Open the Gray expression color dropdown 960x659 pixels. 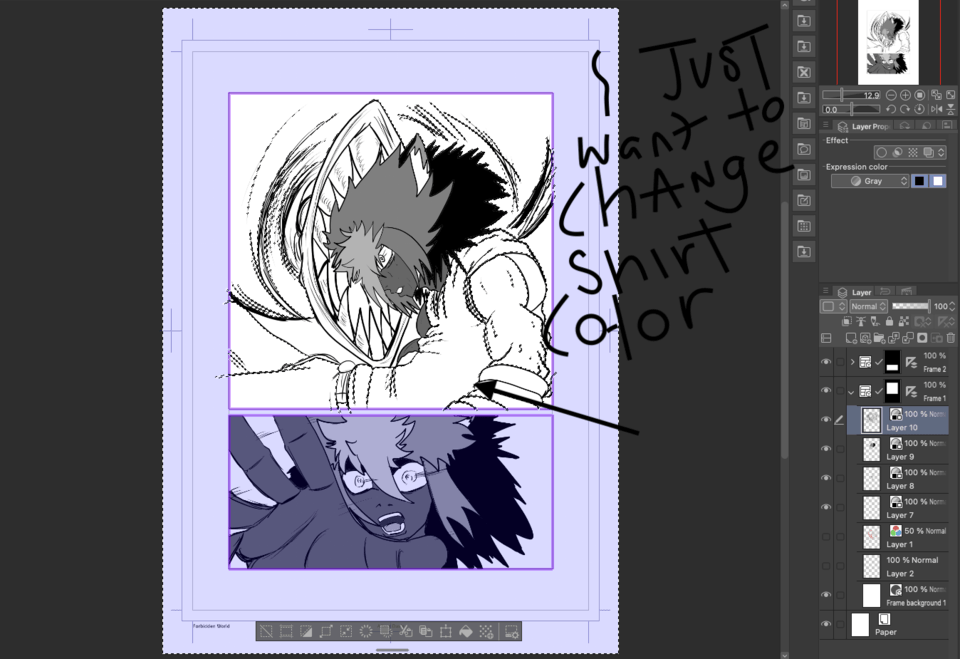(x=870, y=181)
